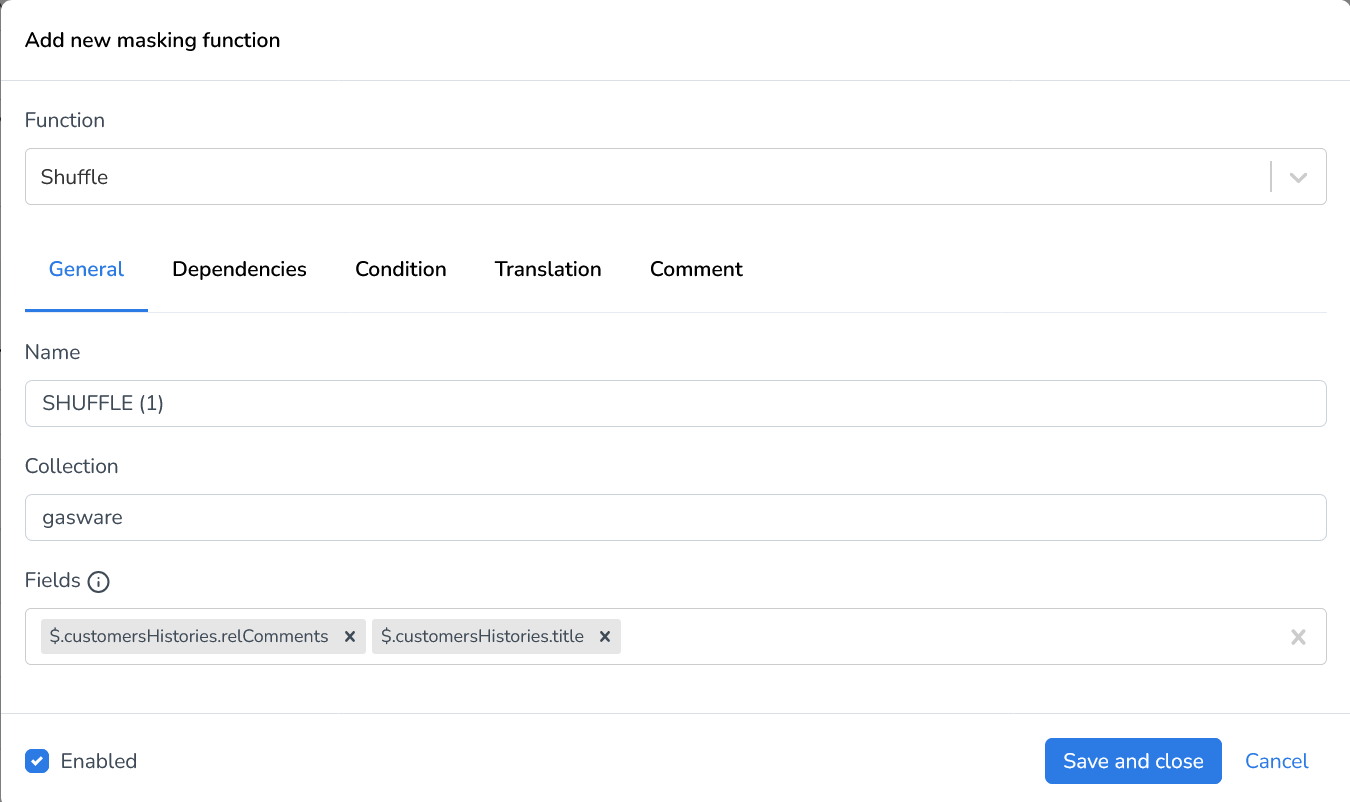
Task: Click the Cancel link
Action: coord(1276,761)
